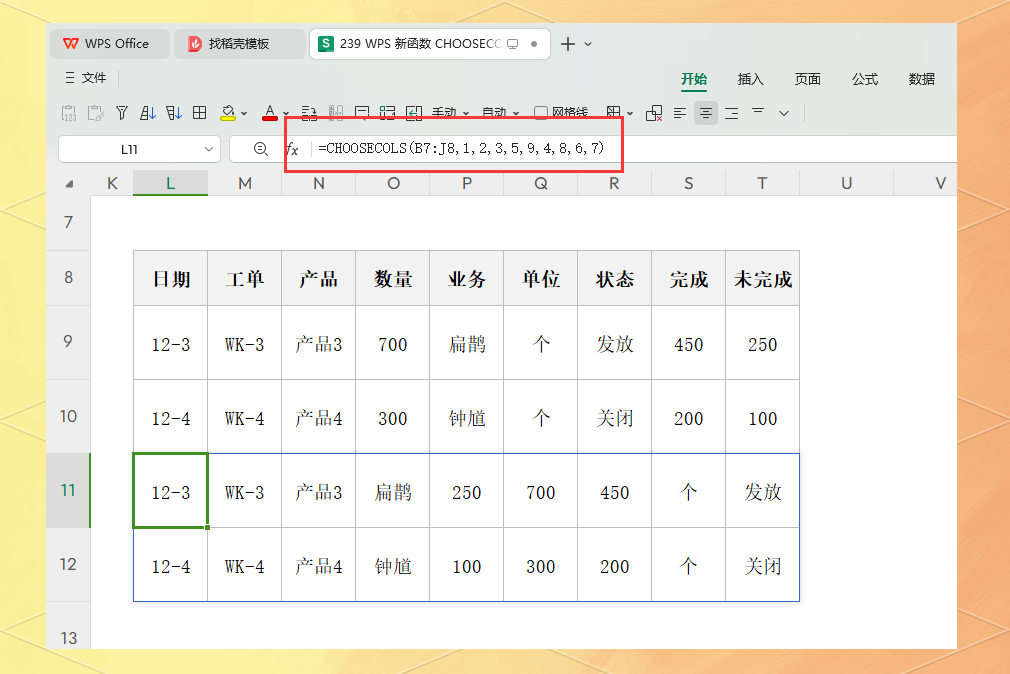Click the fill color bucket icon
Viewport: 1010px width, 674px height.
[227, 113]
